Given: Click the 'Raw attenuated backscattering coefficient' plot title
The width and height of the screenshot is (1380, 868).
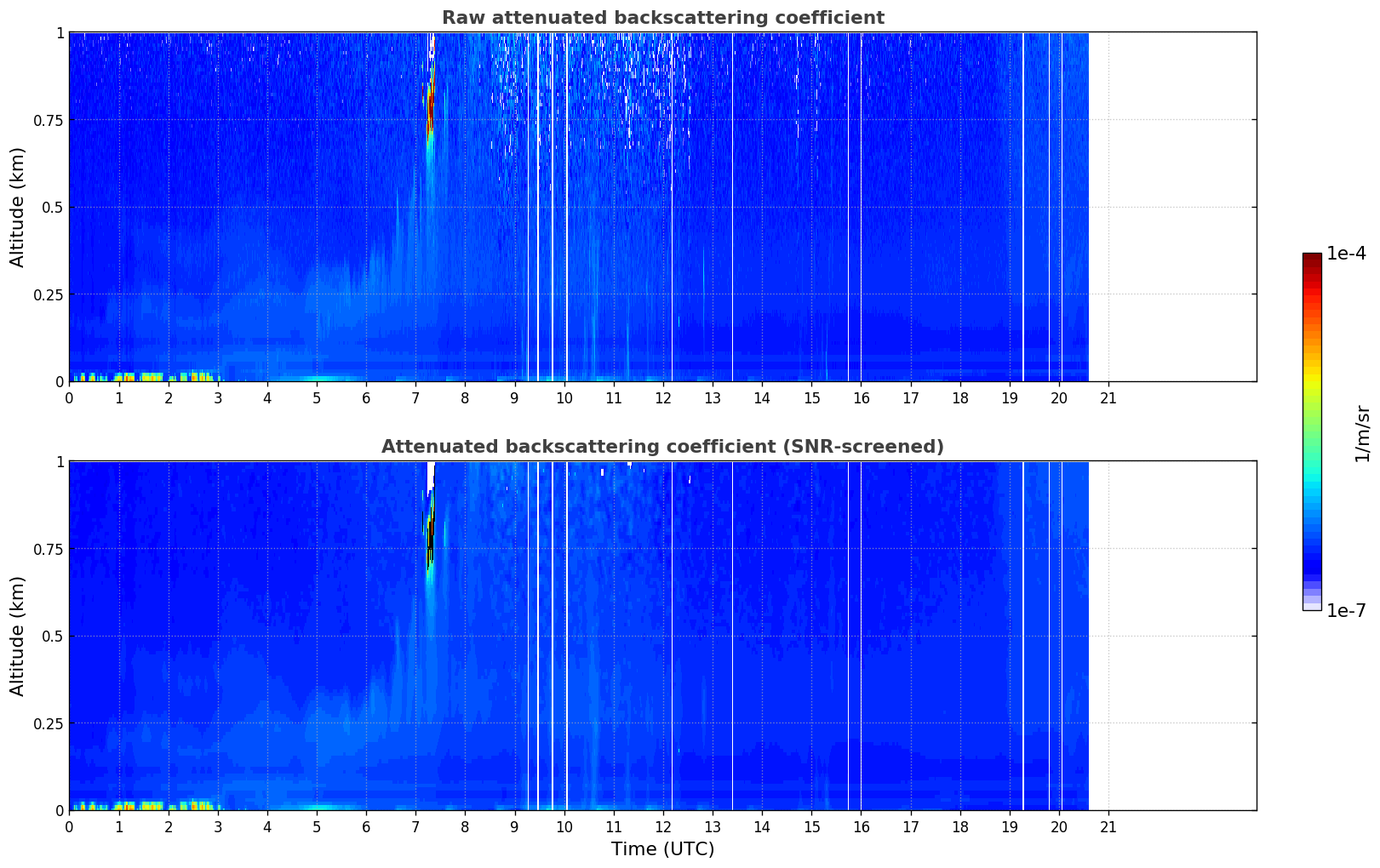Looking at the screenshot, I should pos(662,18).
